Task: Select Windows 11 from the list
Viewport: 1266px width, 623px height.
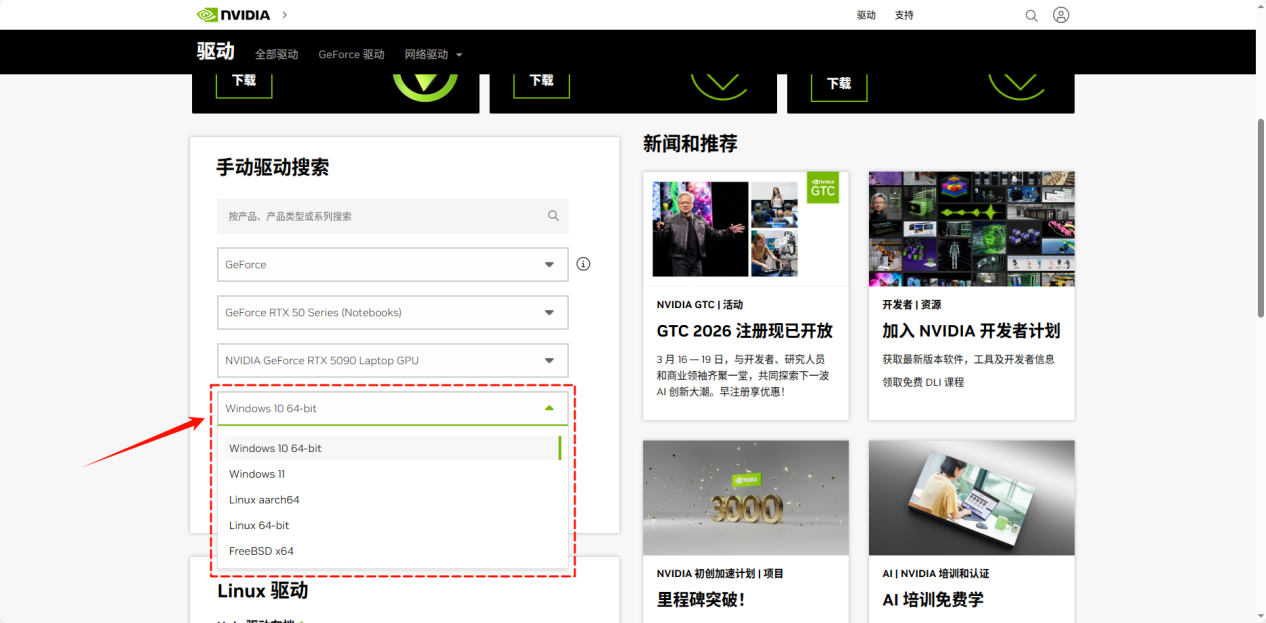Action: click(x=257, y=474)
